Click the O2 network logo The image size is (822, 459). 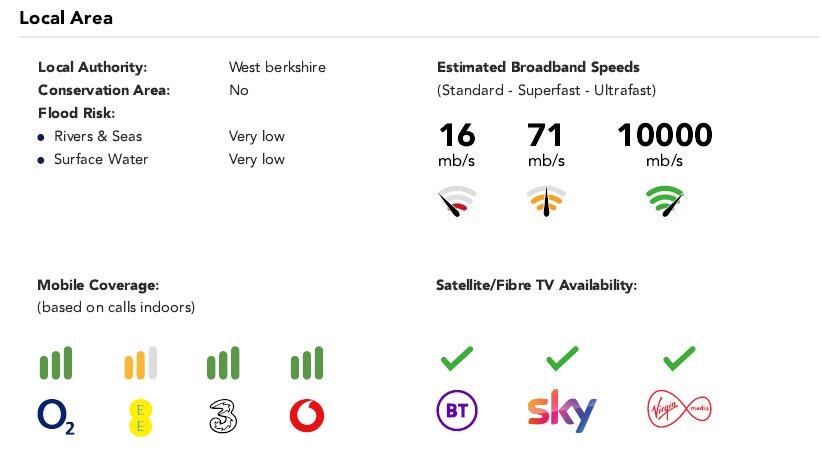click(56, 417)
